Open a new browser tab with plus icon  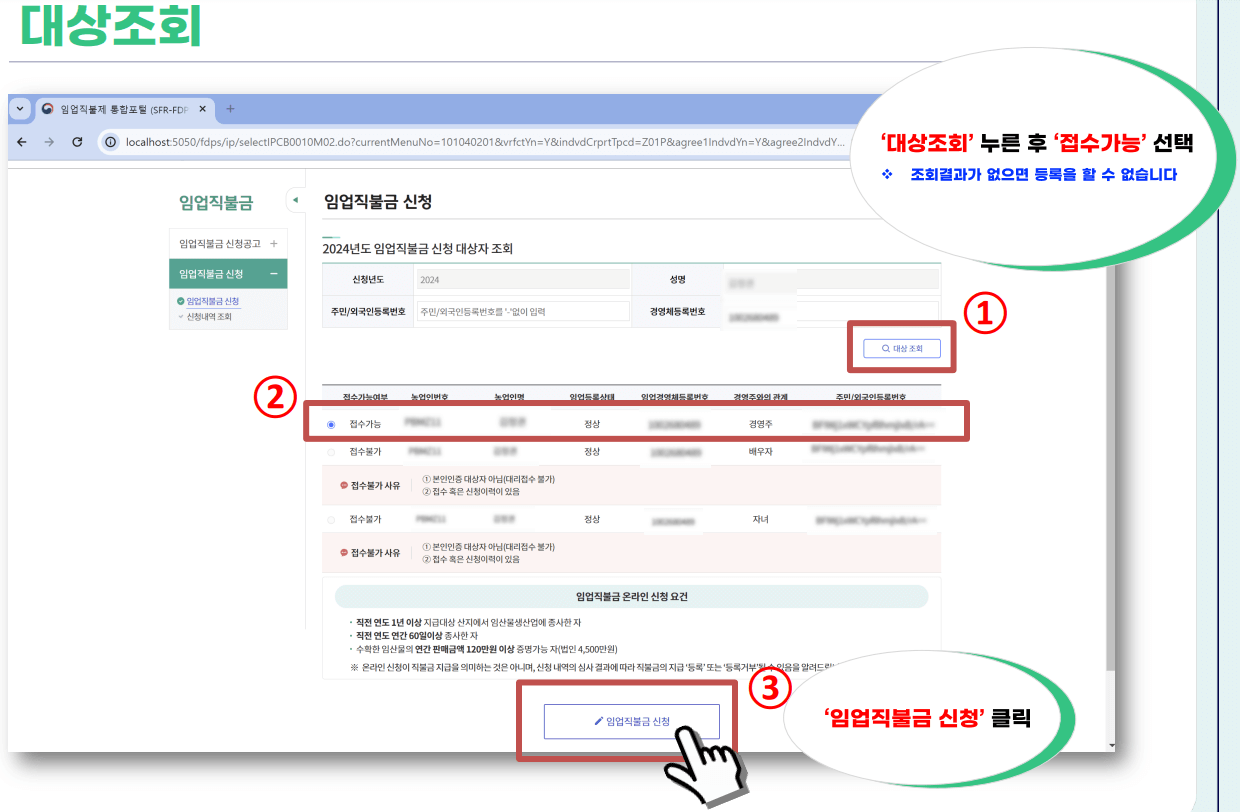(x=230, y=108)
